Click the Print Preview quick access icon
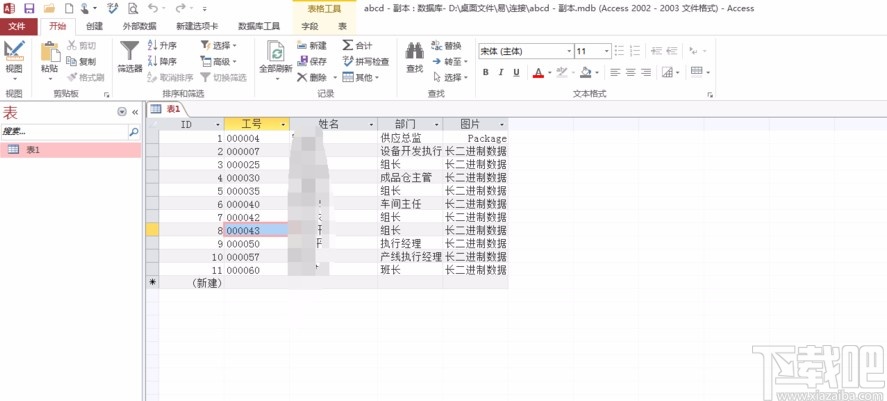 [132, 8]
